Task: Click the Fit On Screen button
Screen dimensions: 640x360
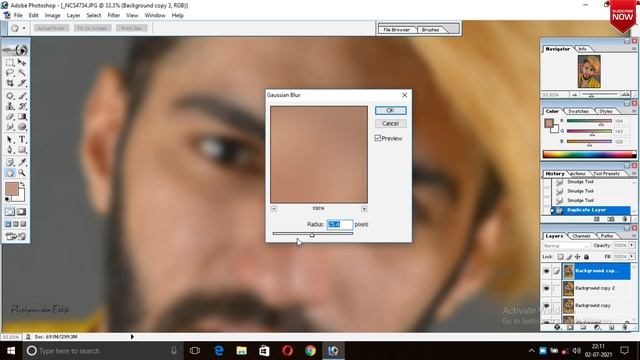Action: 93,28
